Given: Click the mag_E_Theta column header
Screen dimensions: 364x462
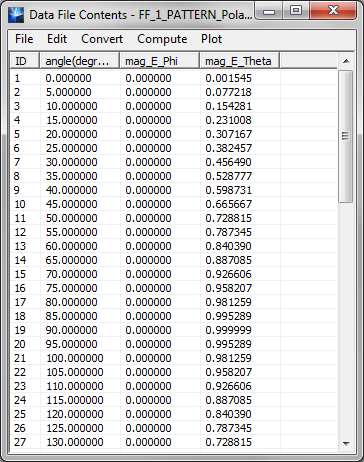Looking at the screenshot, I should pyautogui.click(x=240, y=61).
